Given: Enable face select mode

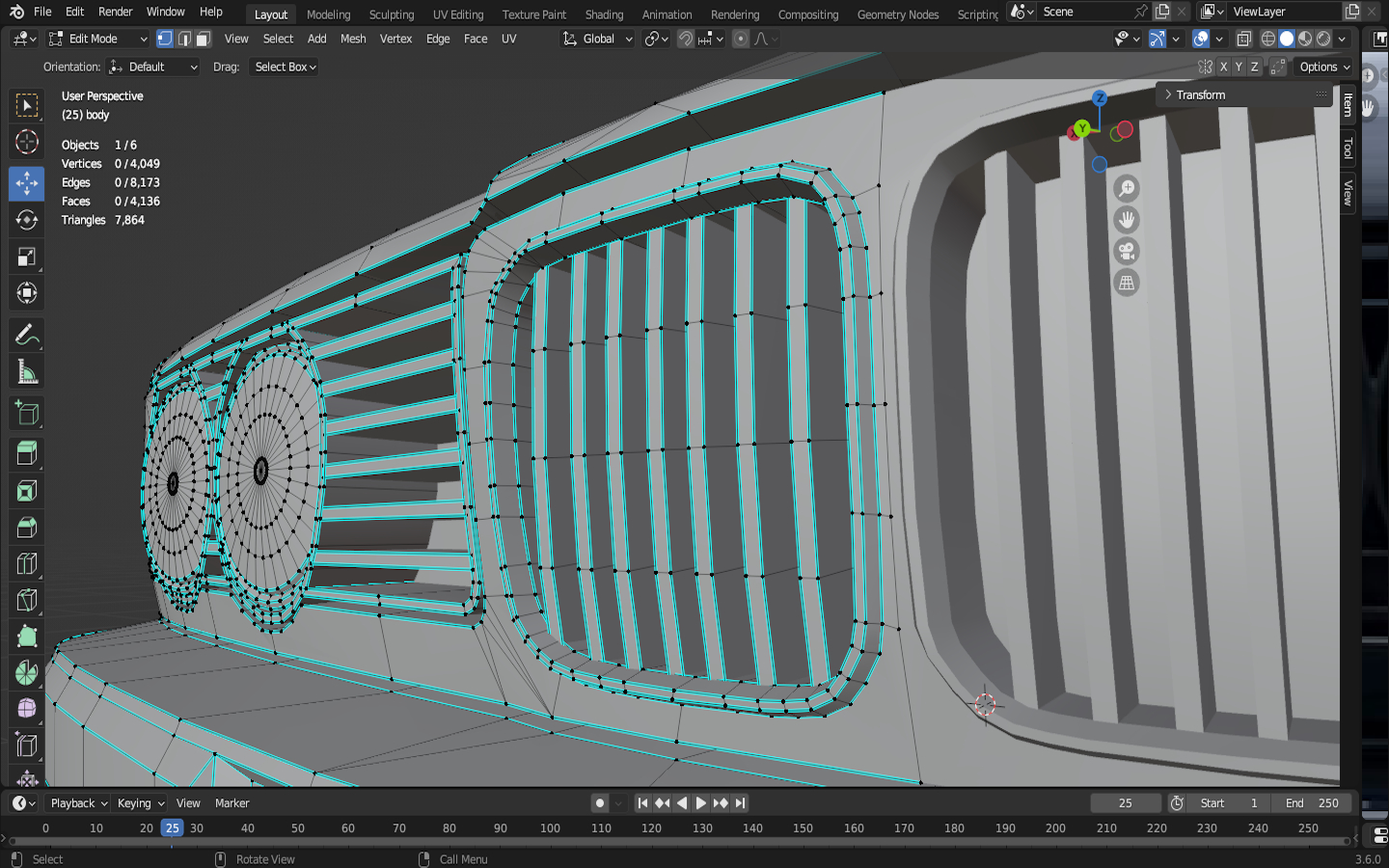Looking at the screenshot, I should [204, 39].
